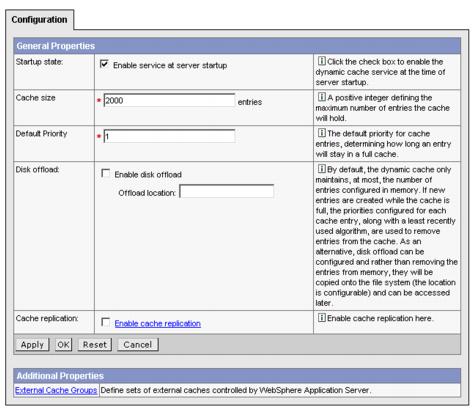The image size is (475, 411).
Task: Click the 'Define sets of external caches' description
Action: (x=236, y=390)
